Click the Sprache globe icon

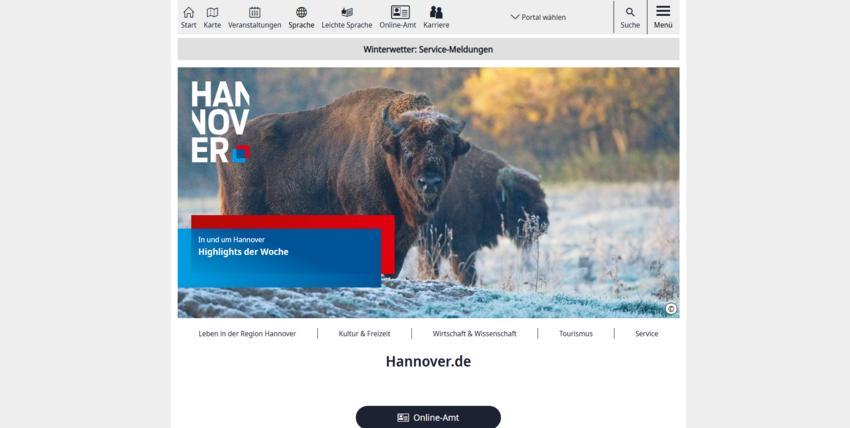[301, 12]
